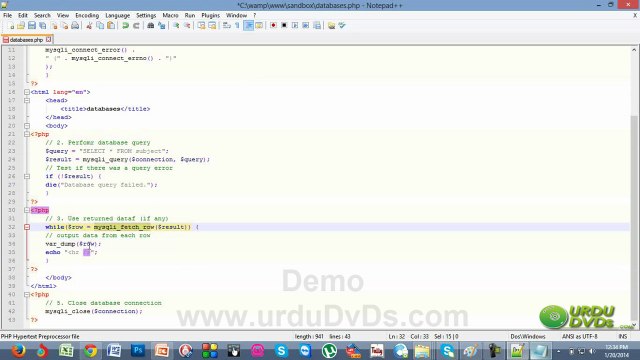Open the Encoding menu
This screenshot has height=360, width=640.
(x=87, y=16)
